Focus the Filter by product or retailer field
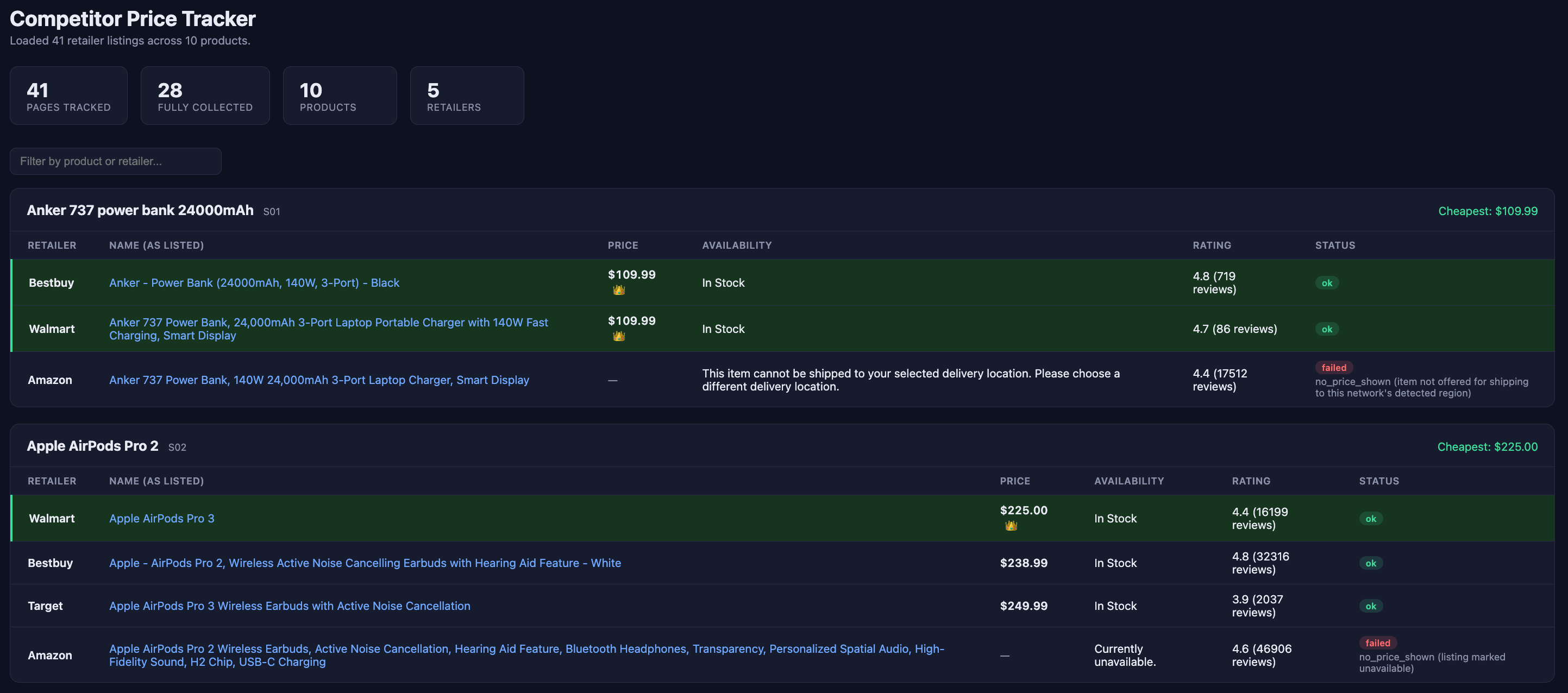Image resolution: width=1568 pixels, height=693 pixels. point(116,161)
